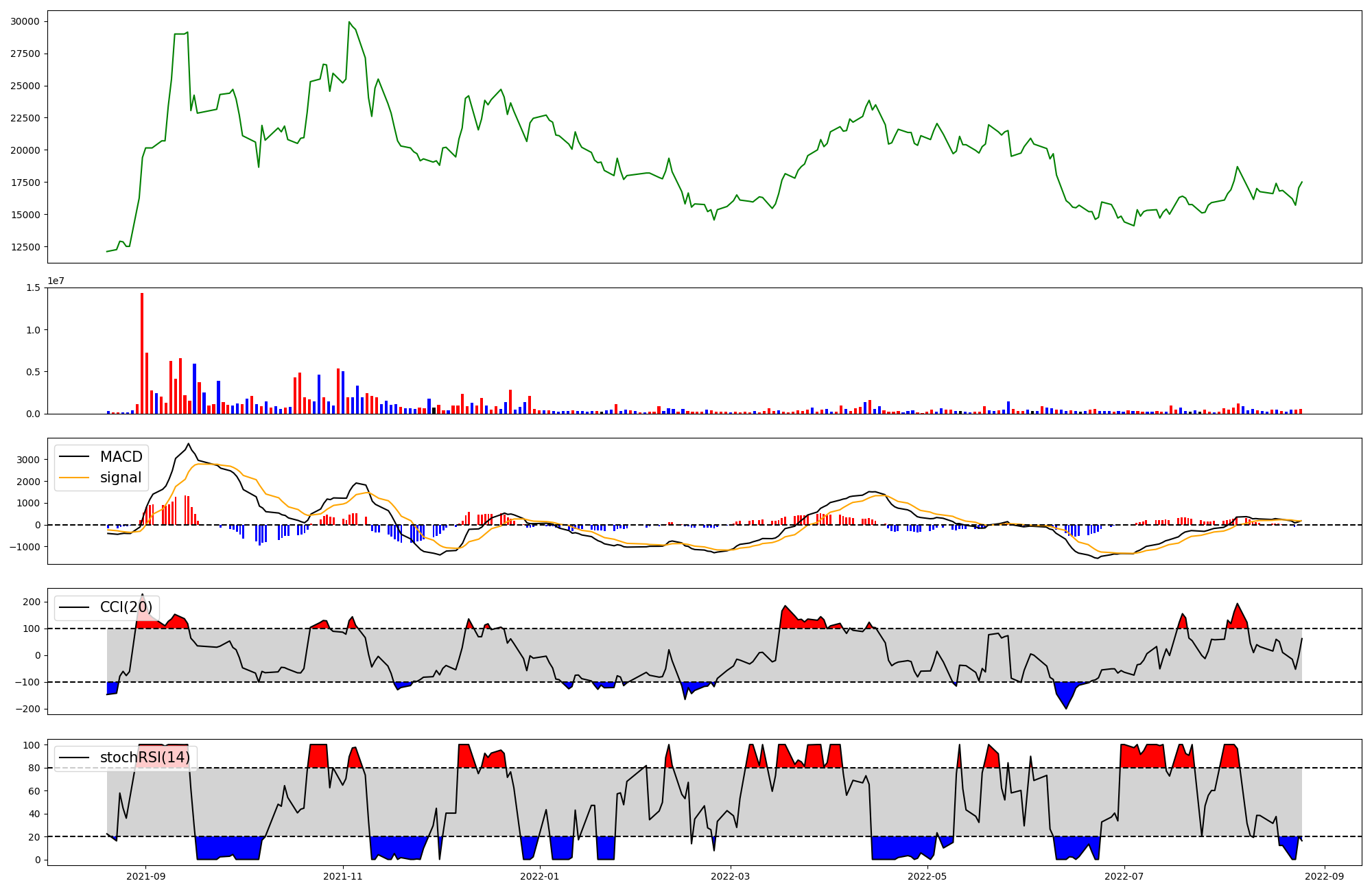Click the 80 stochRSI axis tick label

coord(34,768)
